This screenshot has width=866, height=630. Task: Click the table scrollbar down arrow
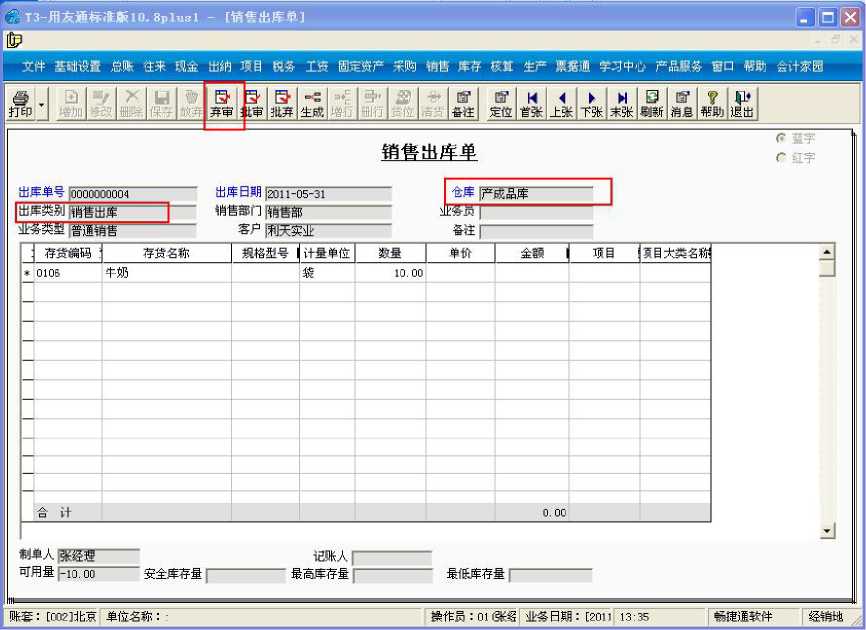coord(827,531)
